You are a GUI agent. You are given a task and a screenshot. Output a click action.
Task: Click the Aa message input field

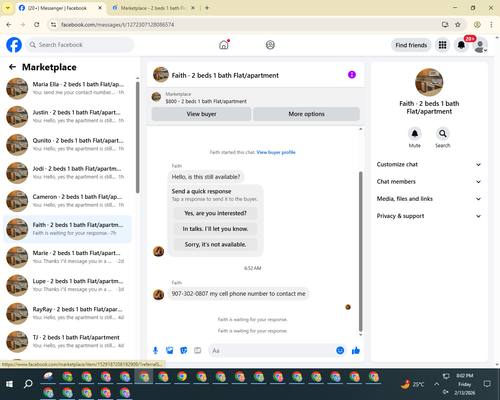pos(272,351)
